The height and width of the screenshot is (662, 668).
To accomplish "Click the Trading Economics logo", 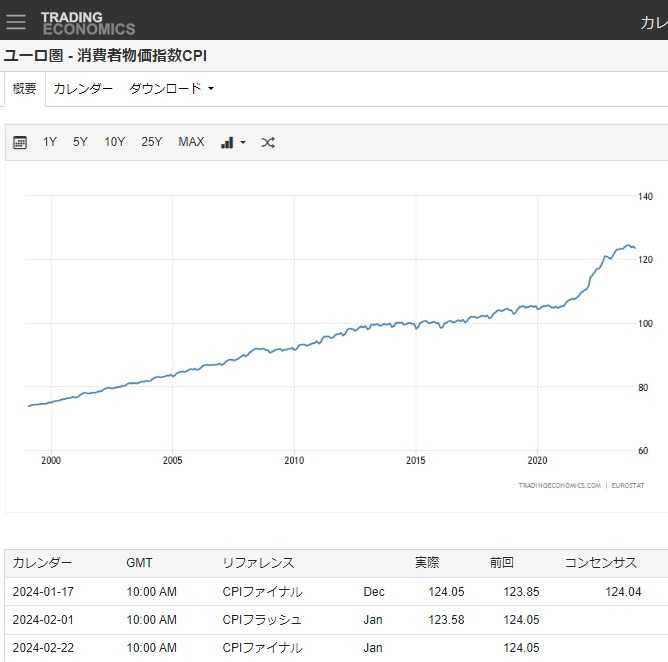I will click(87, 22).
